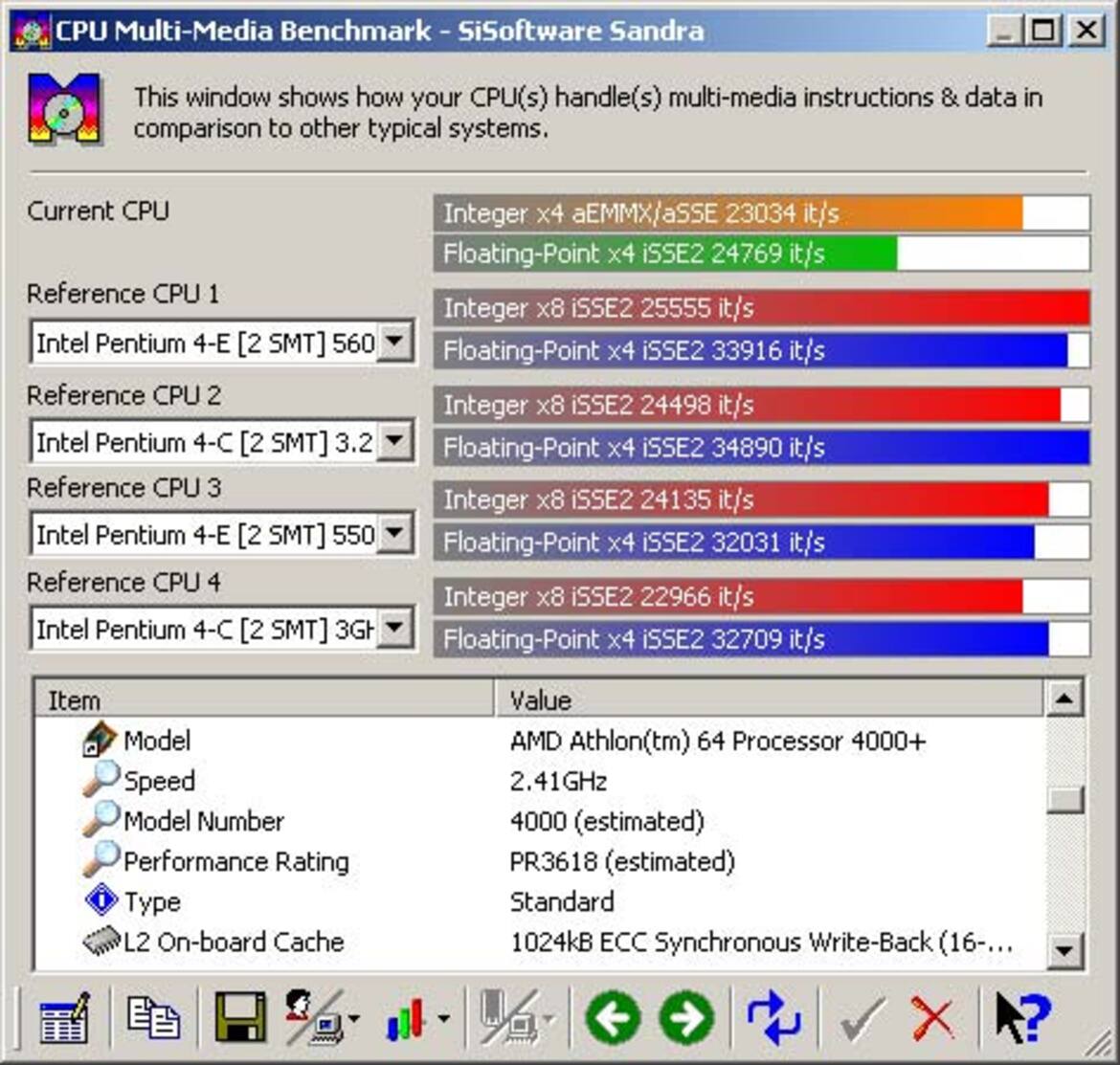Click the 4000 (estimated) value

click(607, 821)
